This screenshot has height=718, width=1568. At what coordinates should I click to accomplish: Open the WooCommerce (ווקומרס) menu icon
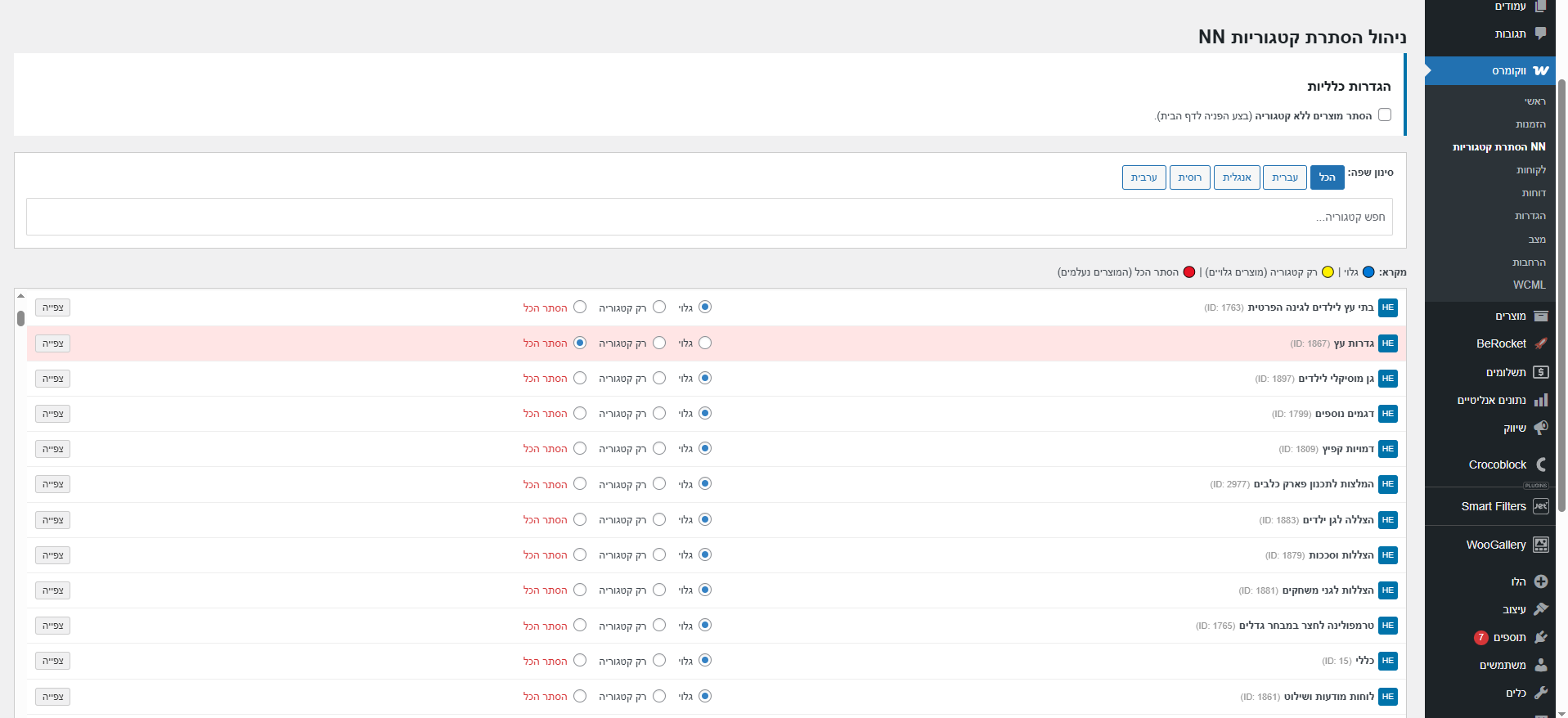click(1540, 71)
